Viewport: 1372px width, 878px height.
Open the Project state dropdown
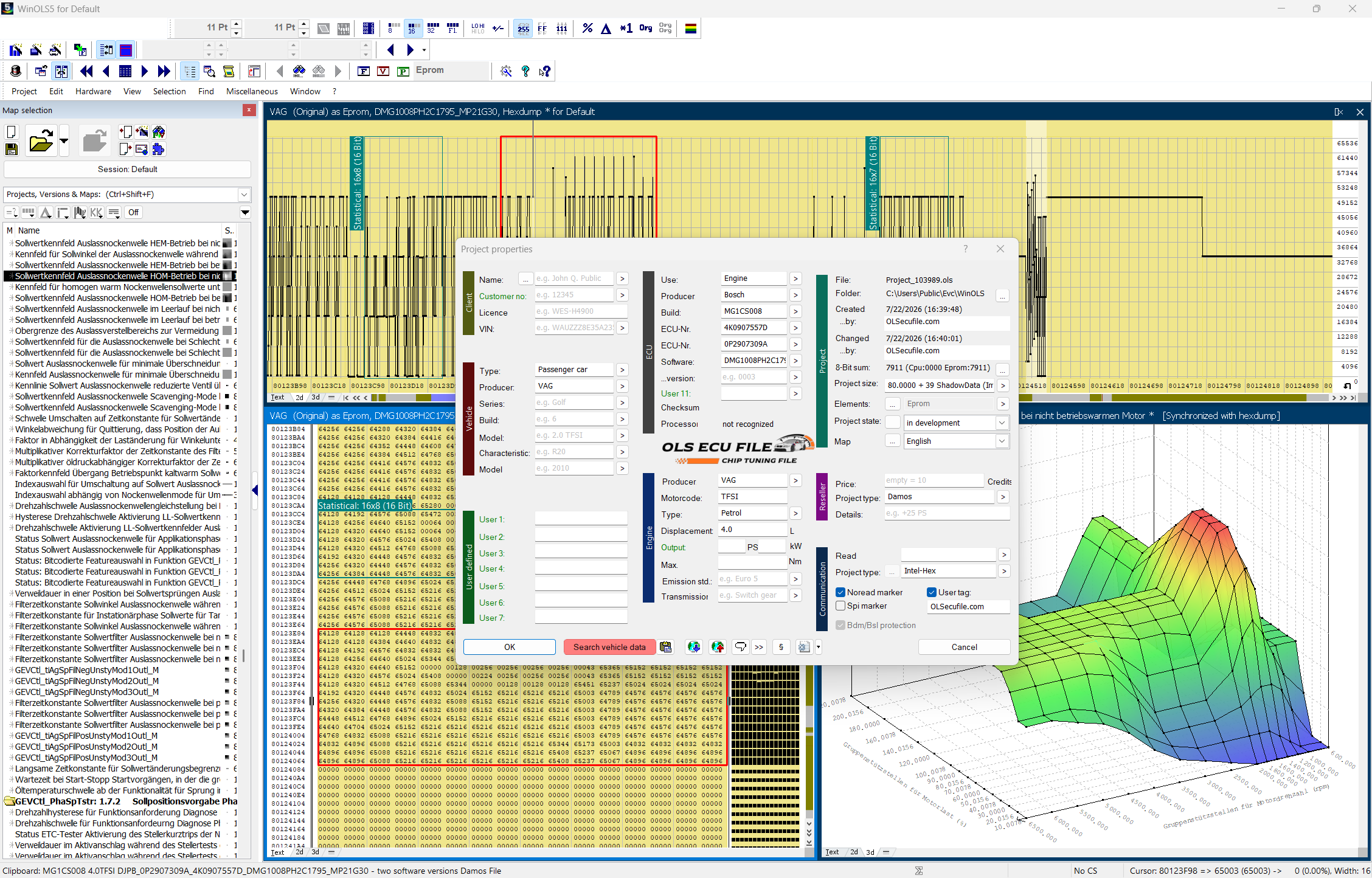(1002, 423)
